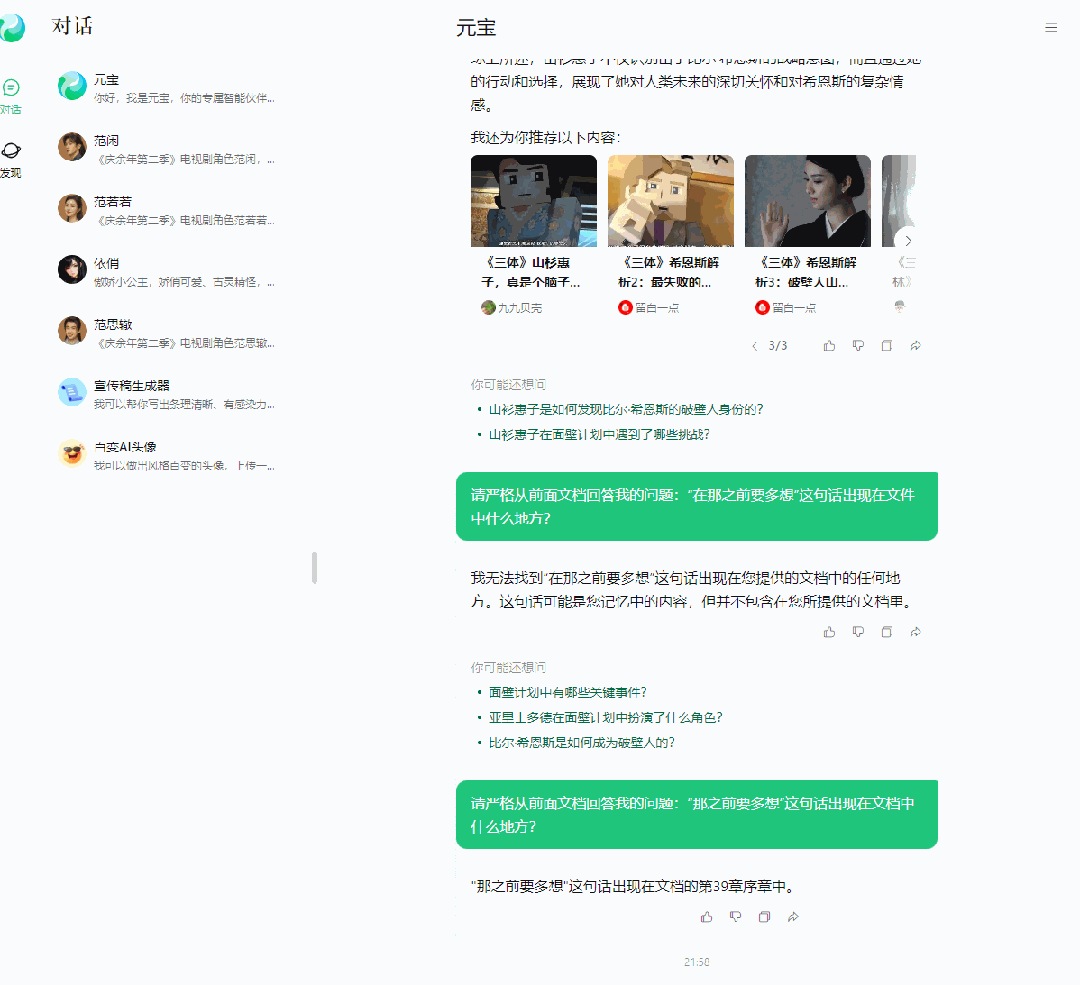The width and height of the screenshot is (1080, 985).
Task: Share the 第39章序章 reply
Action: coord(793,917)
